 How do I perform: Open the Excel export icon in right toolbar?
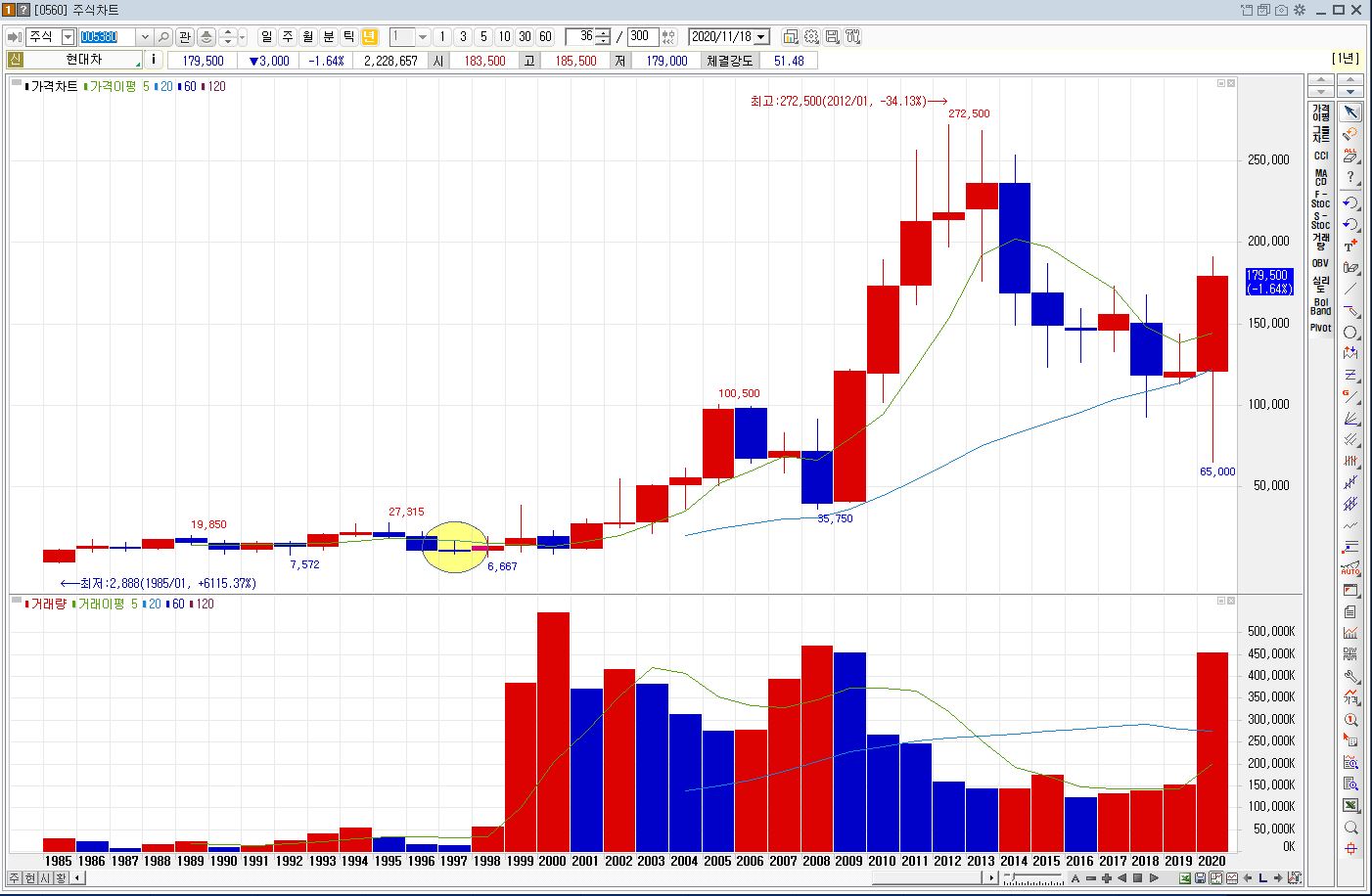point(1350,805)
